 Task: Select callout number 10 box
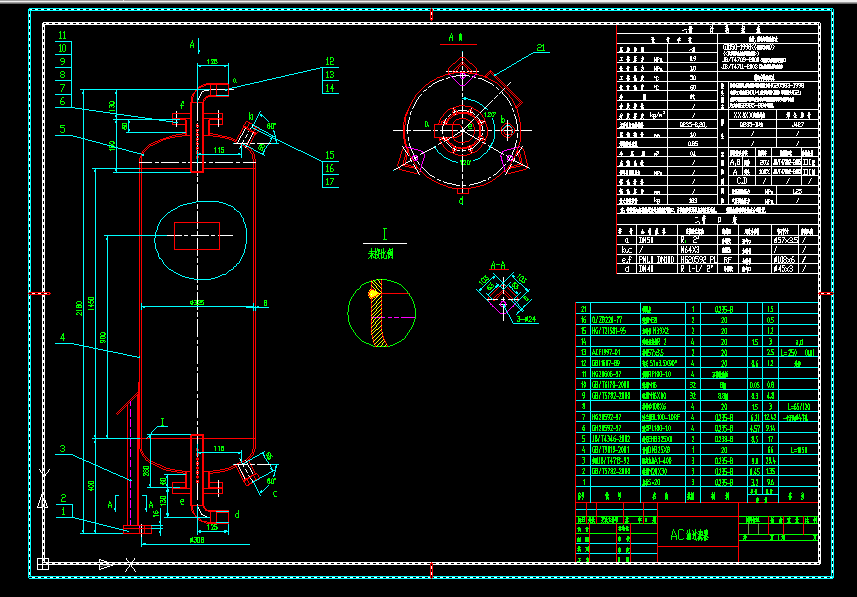pyautogui.click(x=63, y=49)
